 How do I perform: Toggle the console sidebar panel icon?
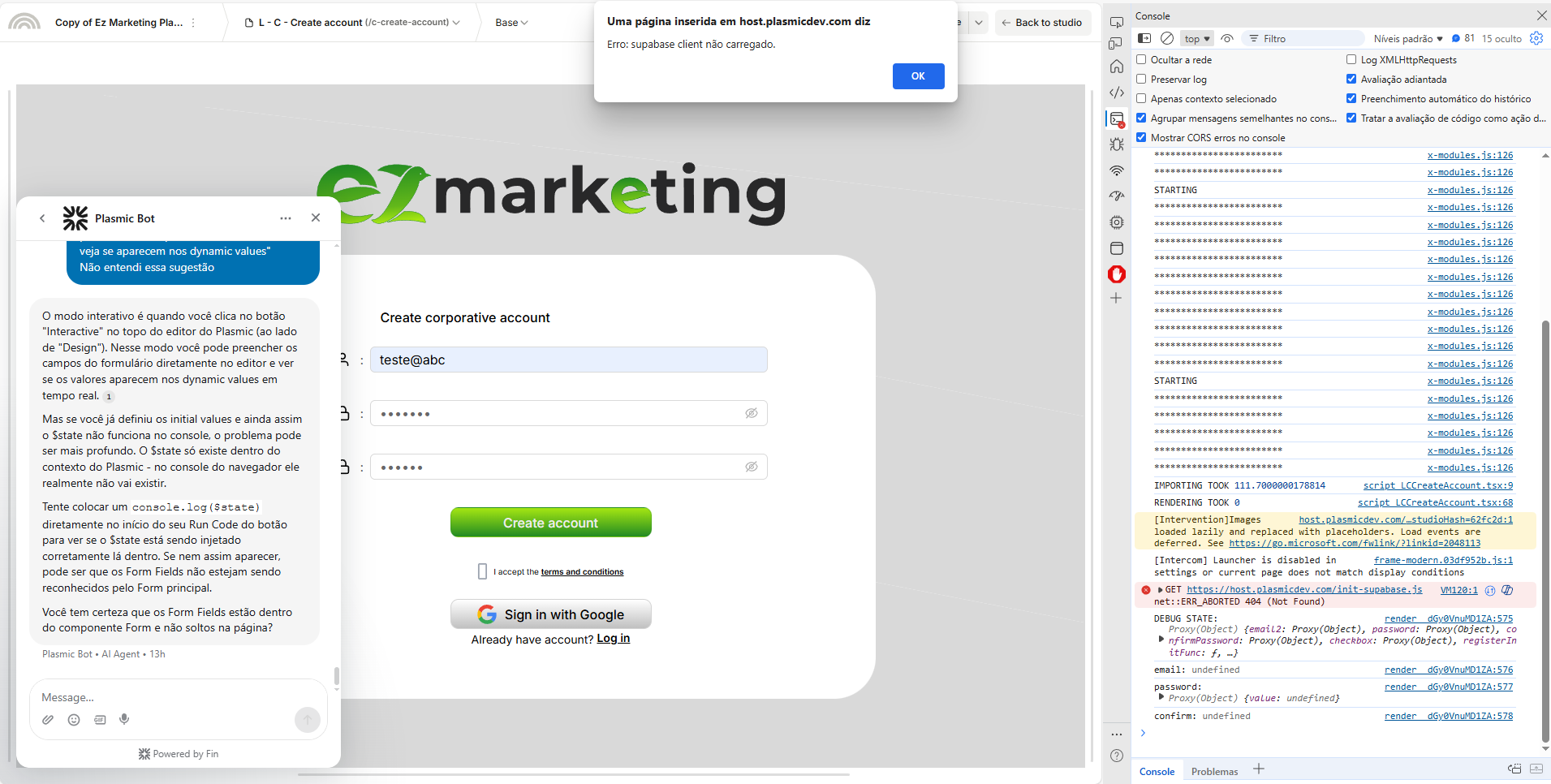[x=1144, y=38]
